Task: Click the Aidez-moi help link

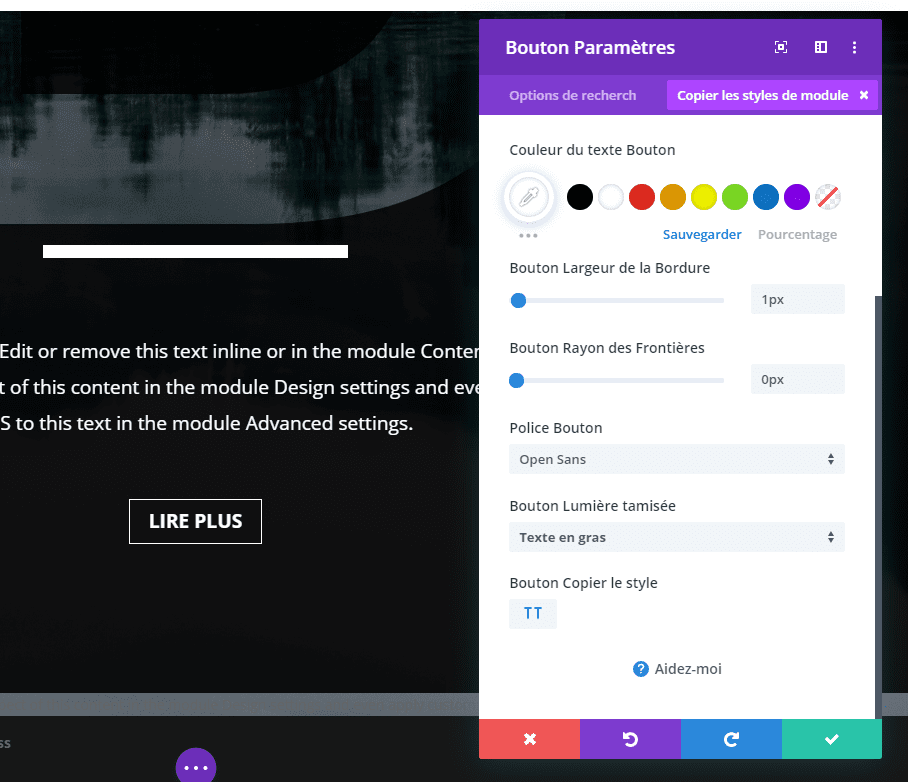Action: (x=688, y=669)
